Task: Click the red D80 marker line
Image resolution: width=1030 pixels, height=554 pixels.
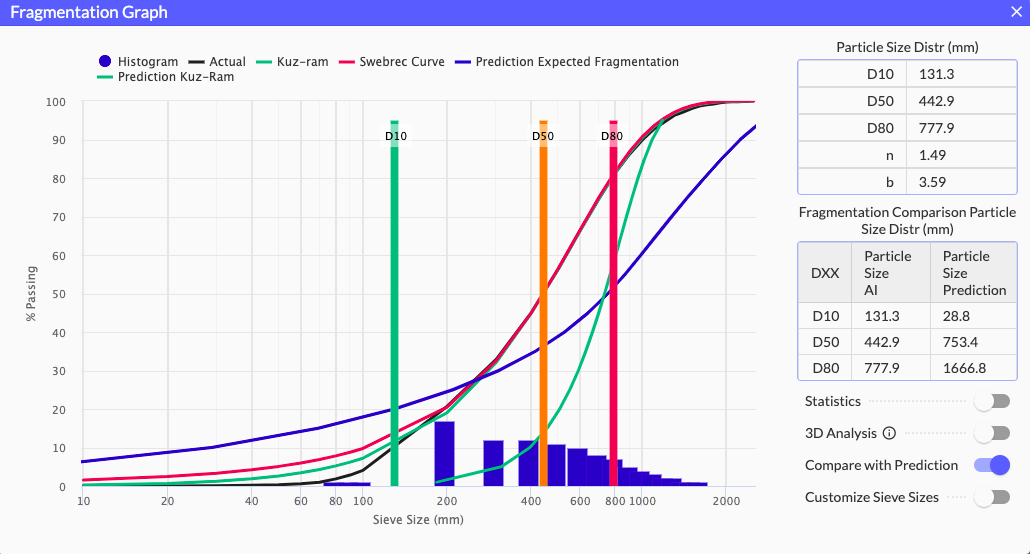Action: 613,300
